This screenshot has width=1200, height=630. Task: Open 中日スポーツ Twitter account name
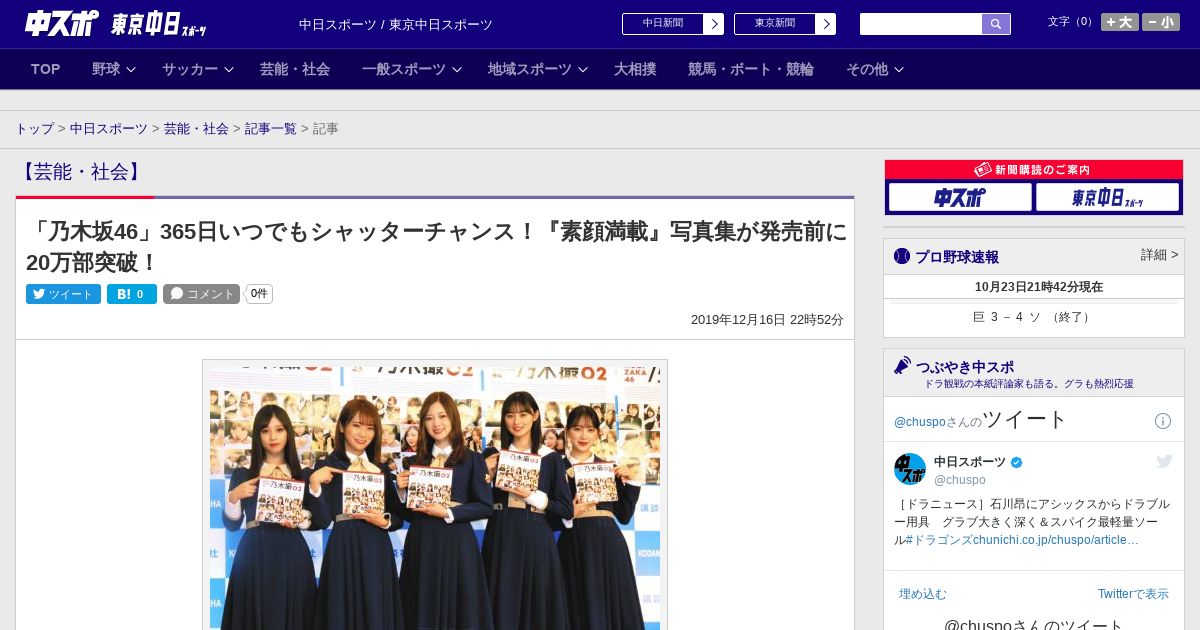(x=970, y=462)
